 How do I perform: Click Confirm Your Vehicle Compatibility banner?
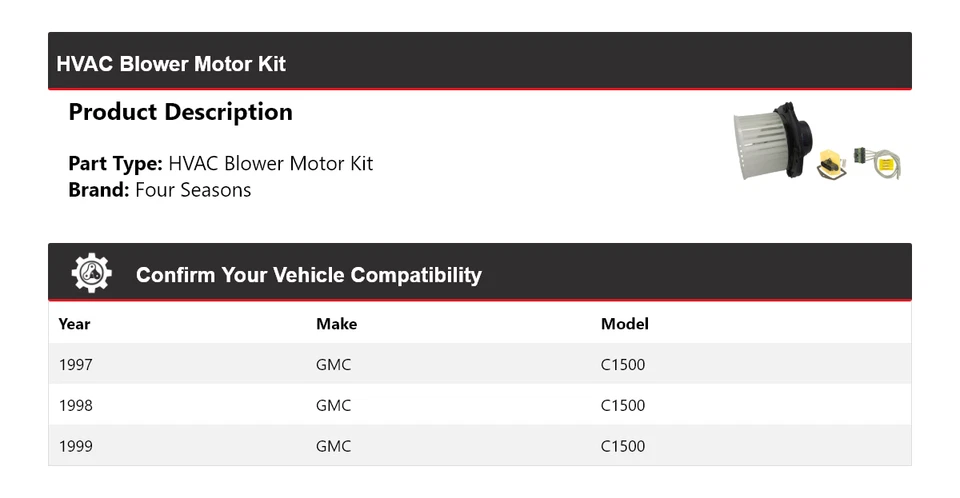pos(308,275)
